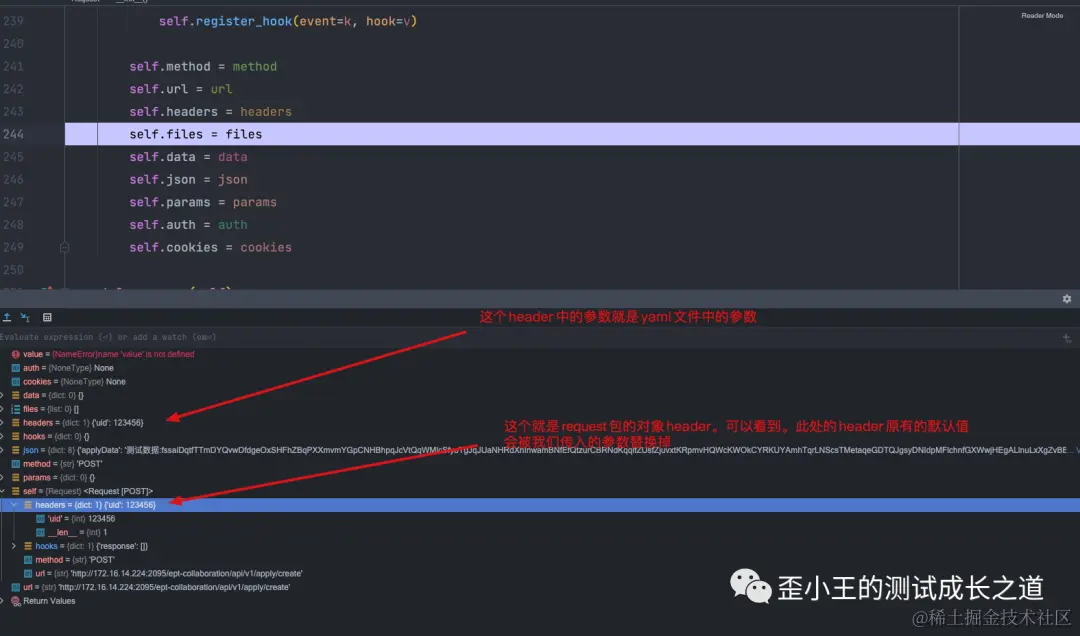Image resolution: width=1080 pixels, height=636 pixels.
Task: Click code 'self.json = json'
Action: pyautogui.click(x=188, y=180)
